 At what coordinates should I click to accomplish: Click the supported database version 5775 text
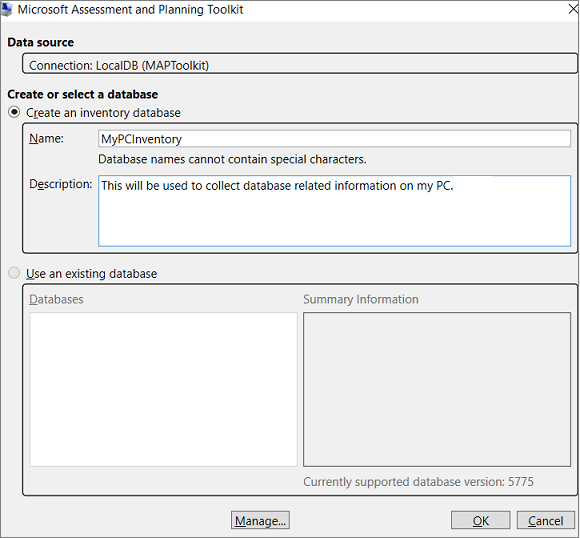[418, 482]
